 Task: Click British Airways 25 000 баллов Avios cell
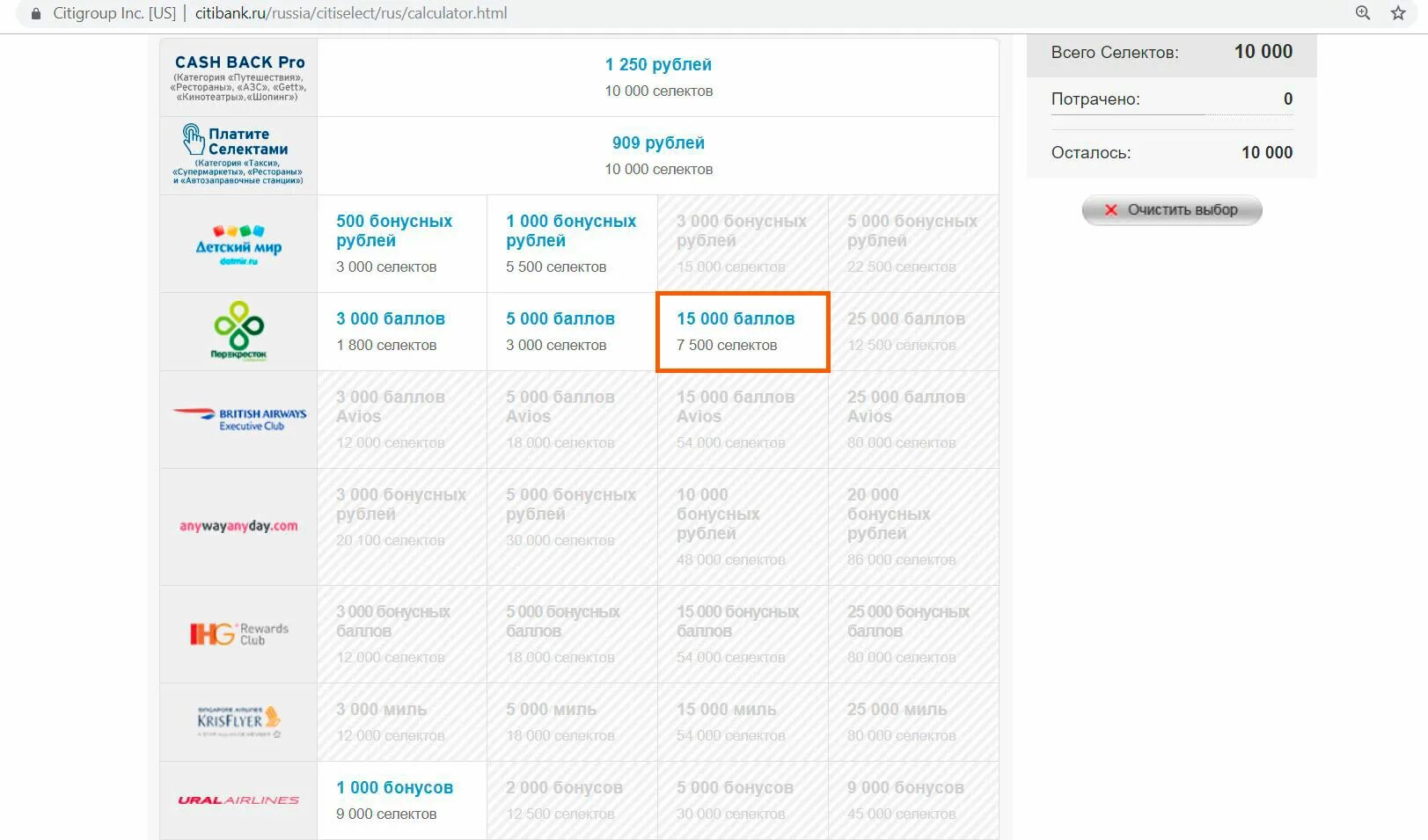click(913, 420)
